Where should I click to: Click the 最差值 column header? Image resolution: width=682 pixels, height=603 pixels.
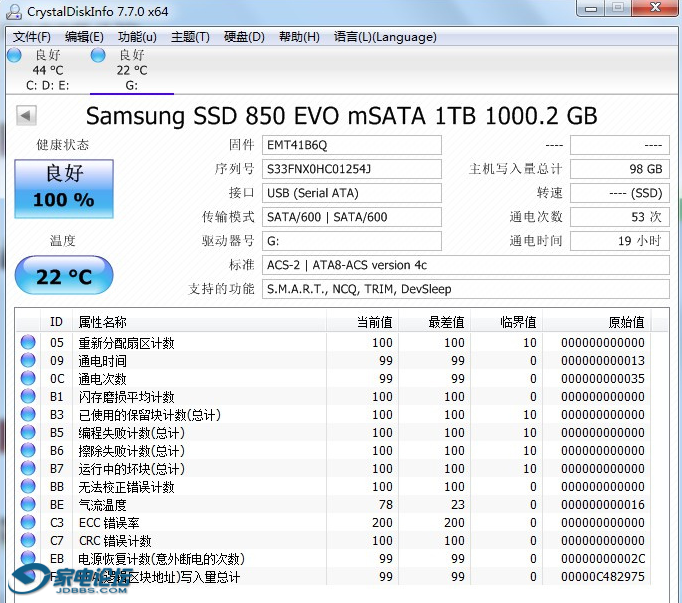pyautogui.click(x=434, y=322)
